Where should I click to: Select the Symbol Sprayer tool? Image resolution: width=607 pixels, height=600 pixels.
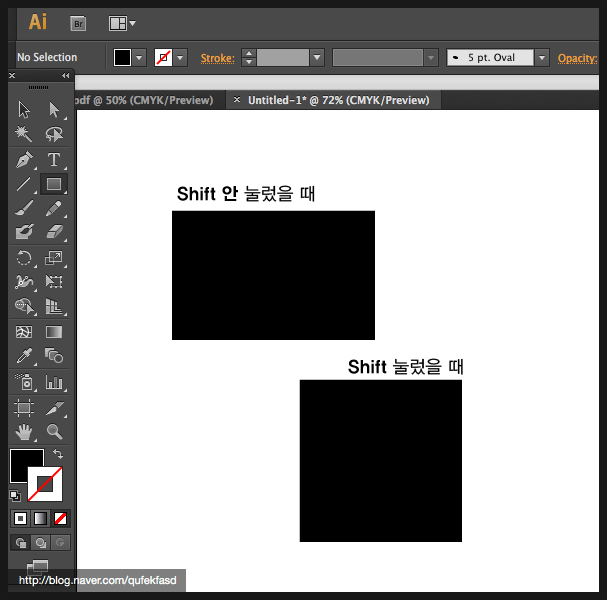click(x=24, y=382)
